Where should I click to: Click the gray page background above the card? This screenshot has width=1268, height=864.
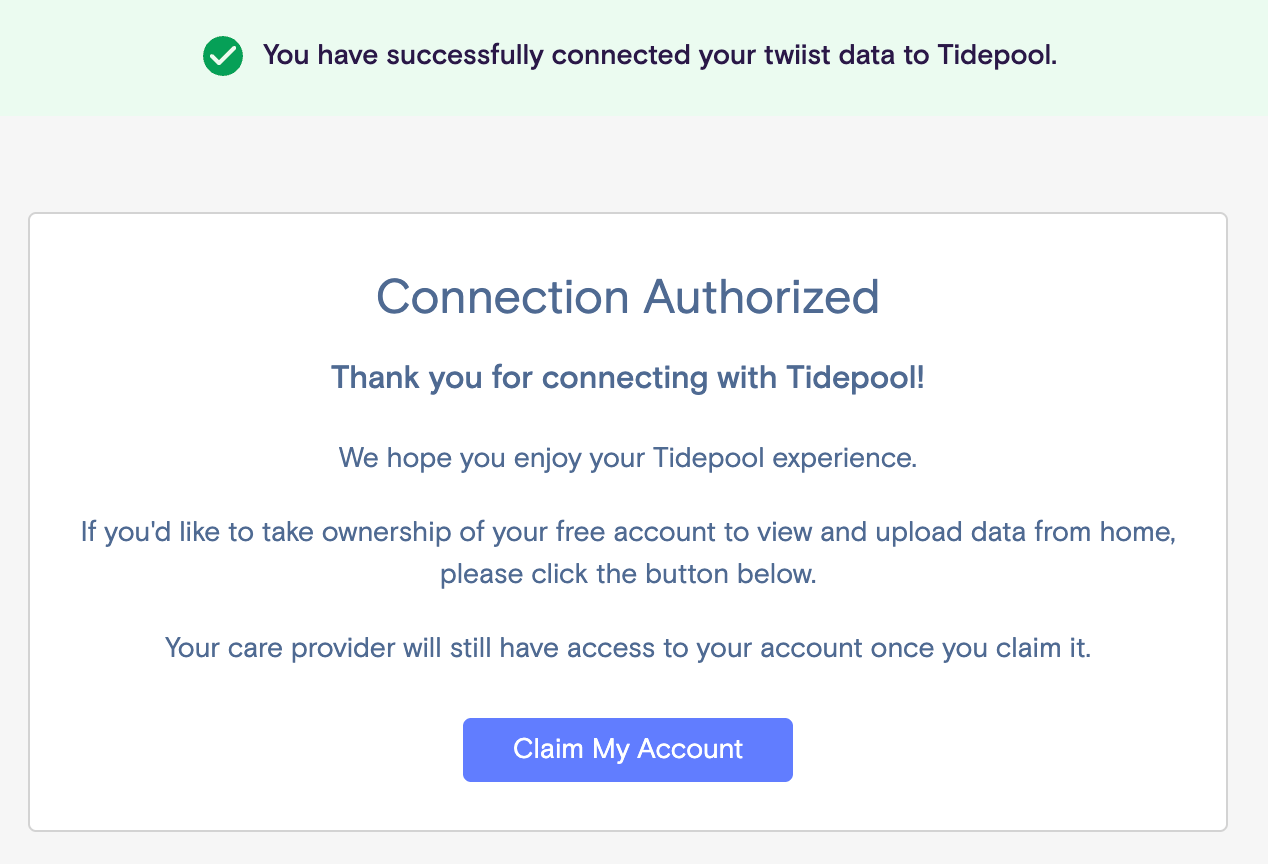[x=628, y=165]
